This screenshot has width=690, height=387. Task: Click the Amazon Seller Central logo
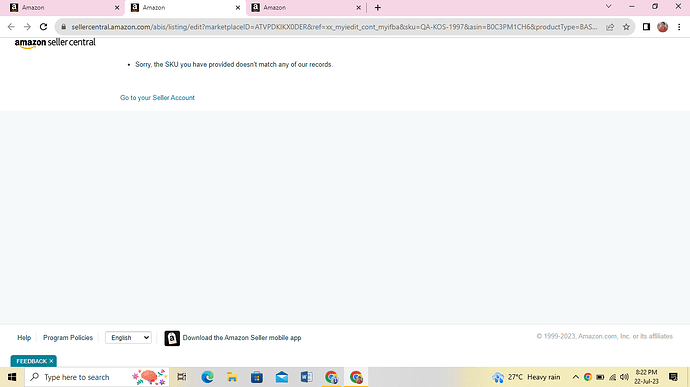click(x=55, y=43)
